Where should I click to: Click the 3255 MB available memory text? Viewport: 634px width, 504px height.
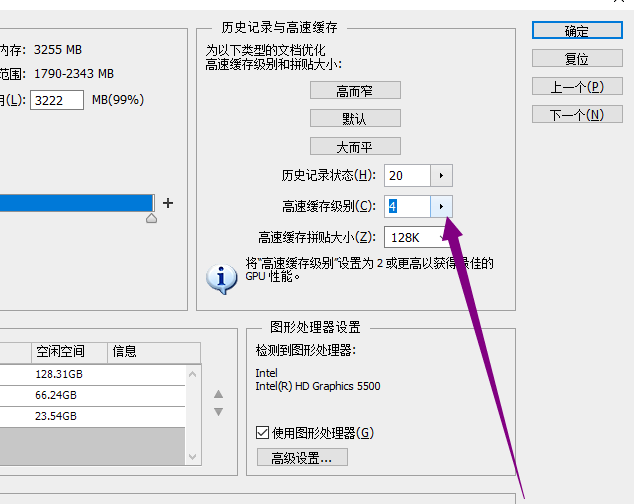[58, 50]
